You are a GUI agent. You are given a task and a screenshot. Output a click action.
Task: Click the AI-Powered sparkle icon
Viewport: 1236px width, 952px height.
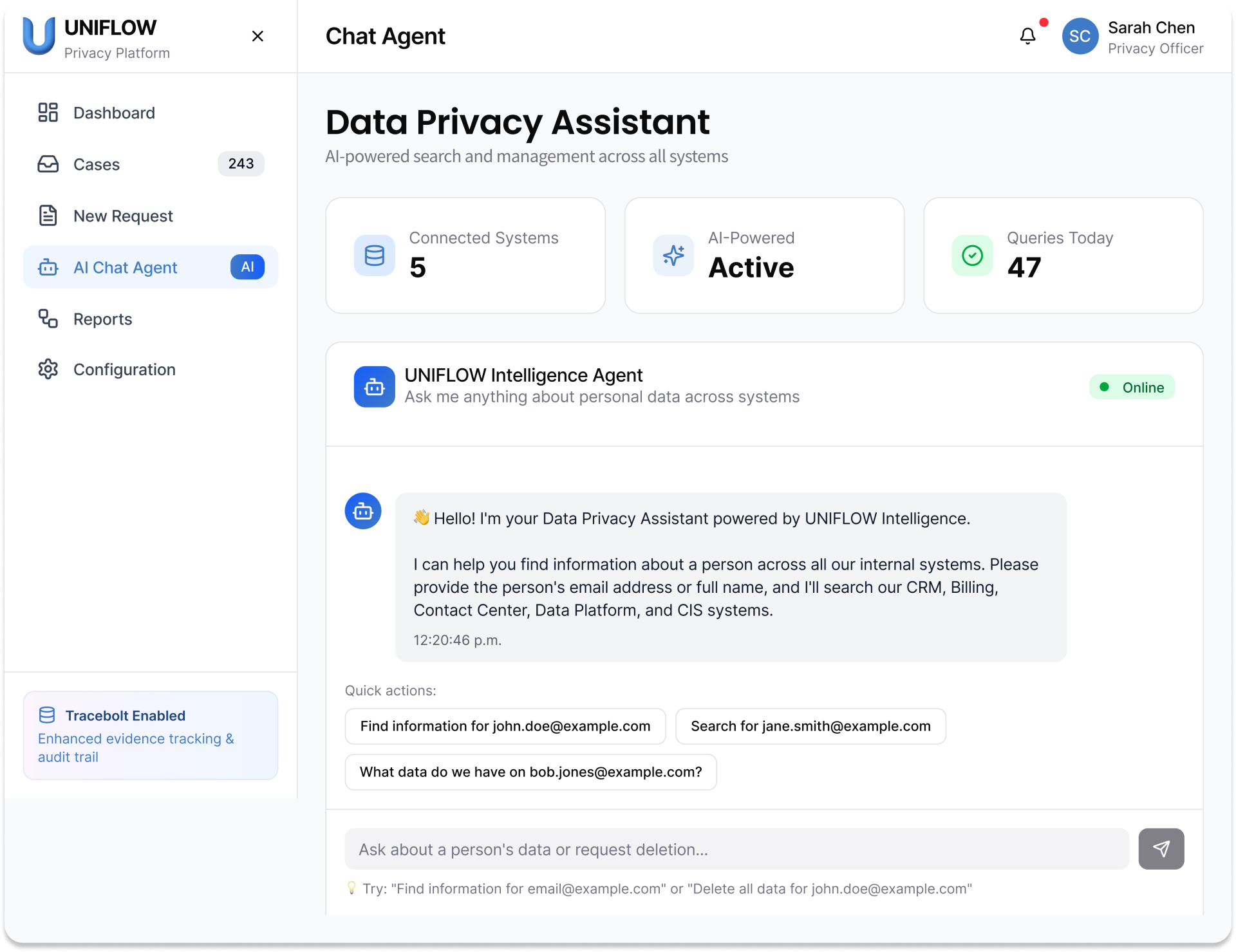pos(673,256)
